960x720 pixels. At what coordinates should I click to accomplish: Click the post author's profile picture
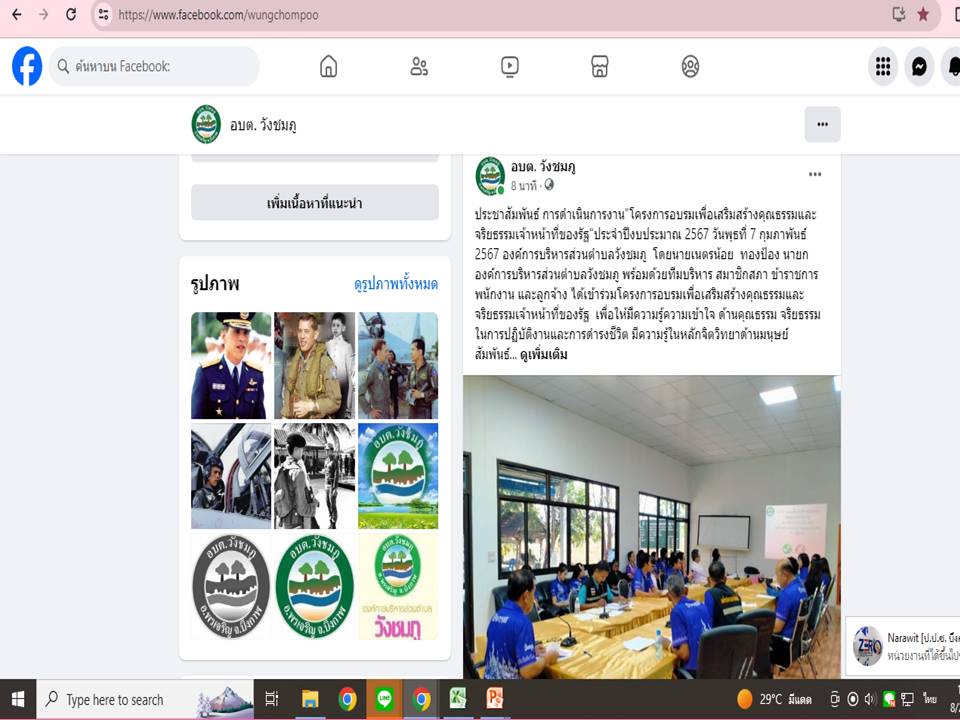pos(490,176)
